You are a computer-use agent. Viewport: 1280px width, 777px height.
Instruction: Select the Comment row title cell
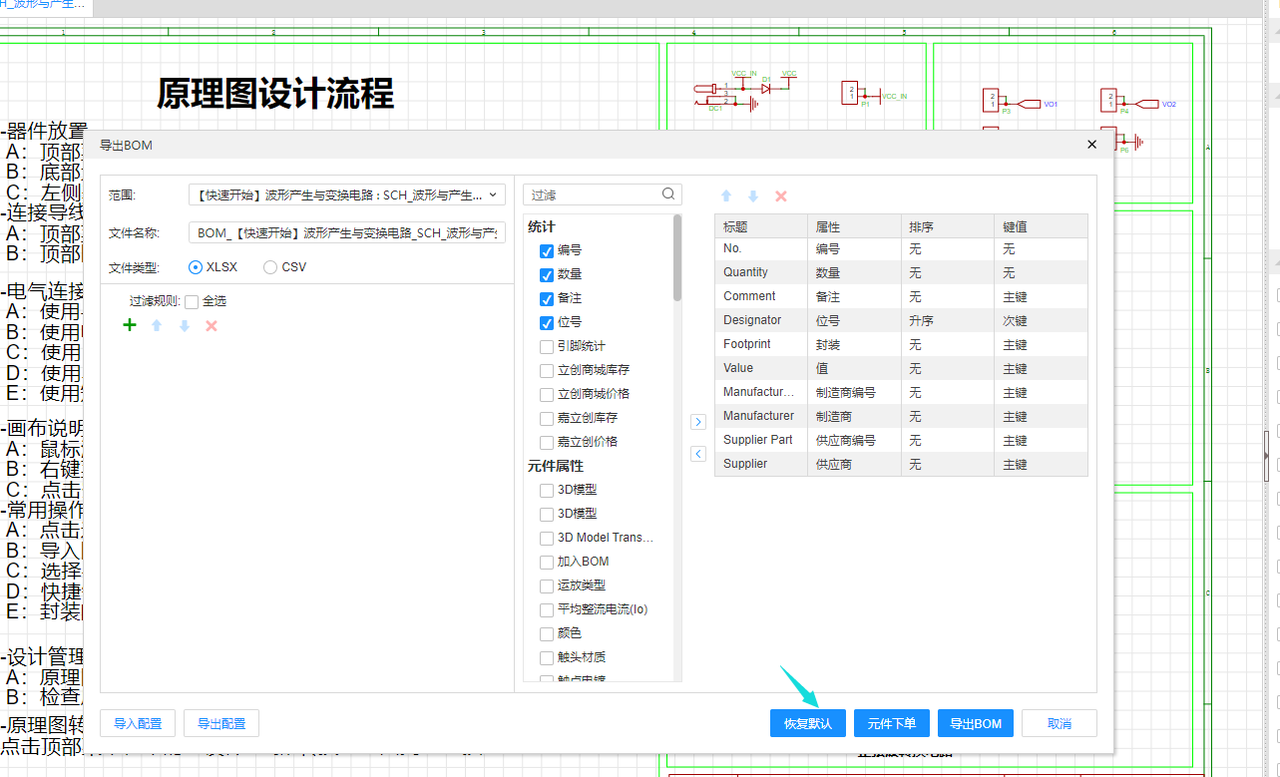(x=761, y=296)
